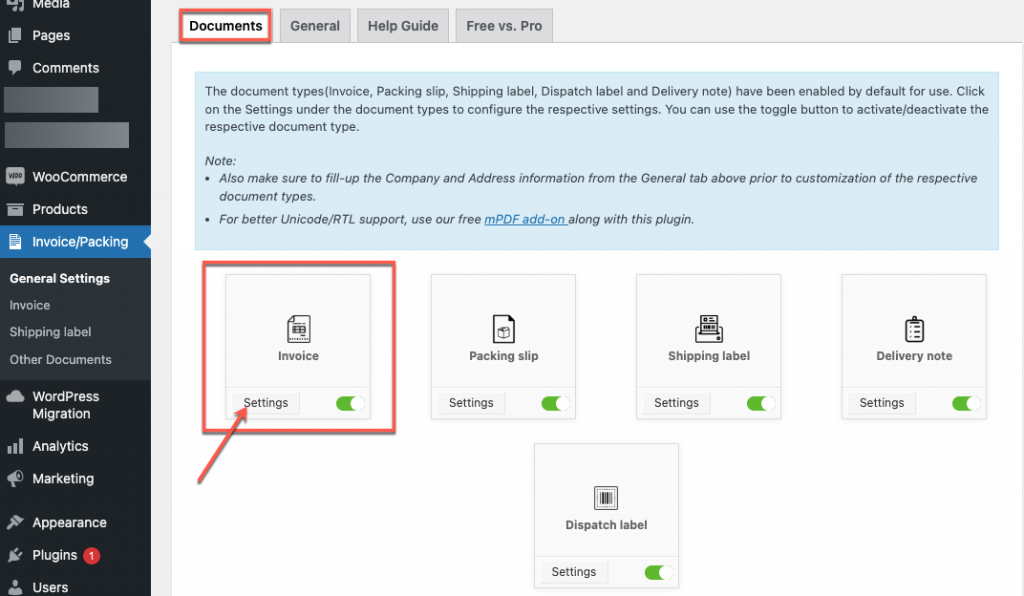The image size is (1024, 596).
Task: Open Shipping label submenu item in sidebar
Action: click(50, 332)
